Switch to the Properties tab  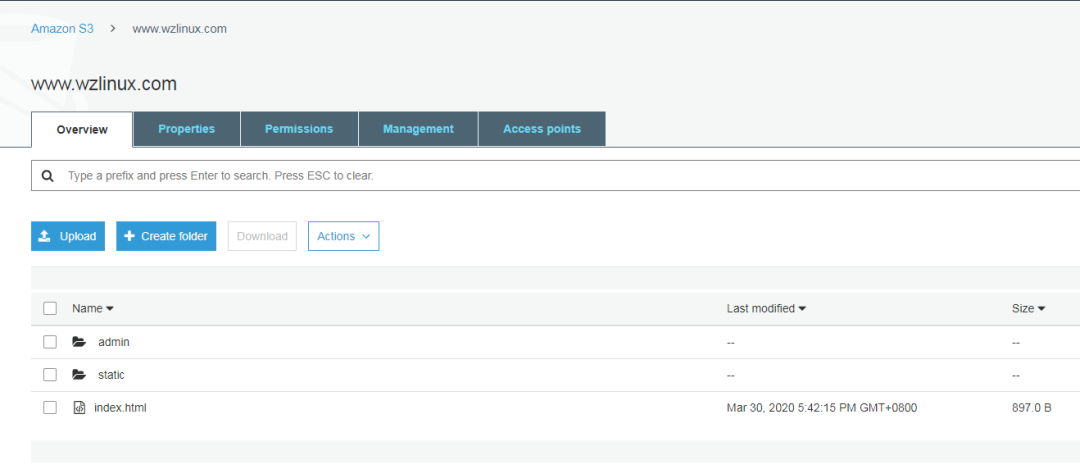tap(187, 129)
